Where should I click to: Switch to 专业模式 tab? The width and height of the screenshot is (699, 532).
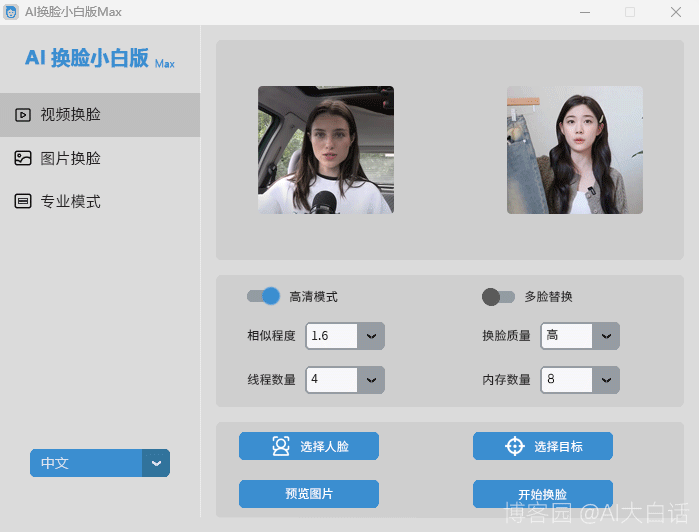click(x=100, y=202)
